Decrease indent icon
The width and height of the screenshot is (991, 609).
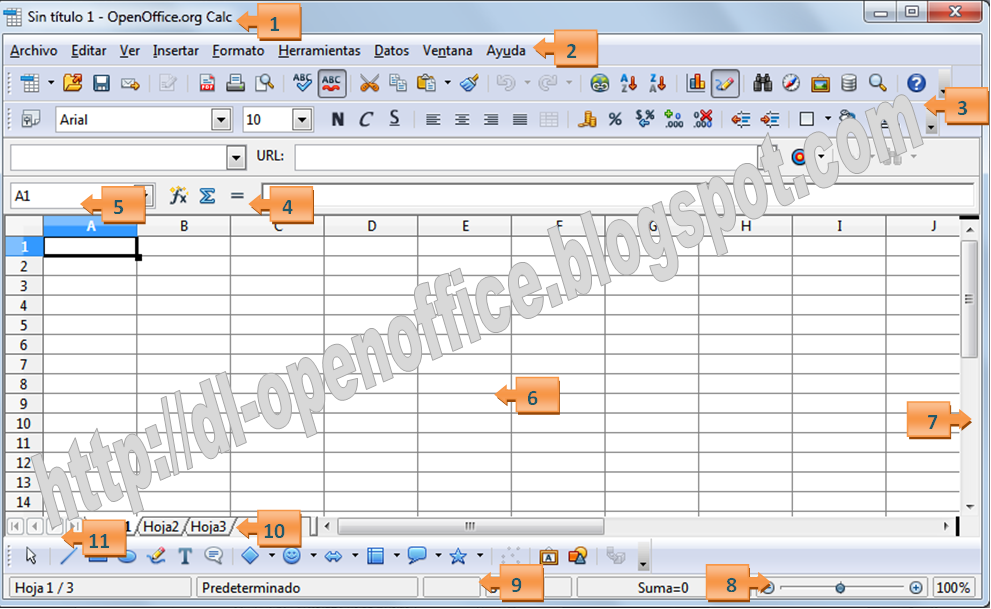point(740,119)
